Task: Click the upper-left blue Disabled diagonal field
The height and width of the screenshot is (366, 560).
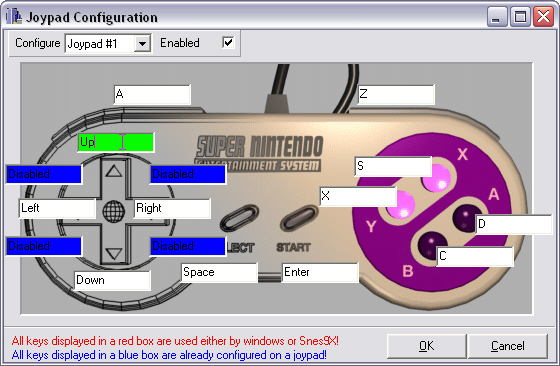Action: [x=44, y=174]
